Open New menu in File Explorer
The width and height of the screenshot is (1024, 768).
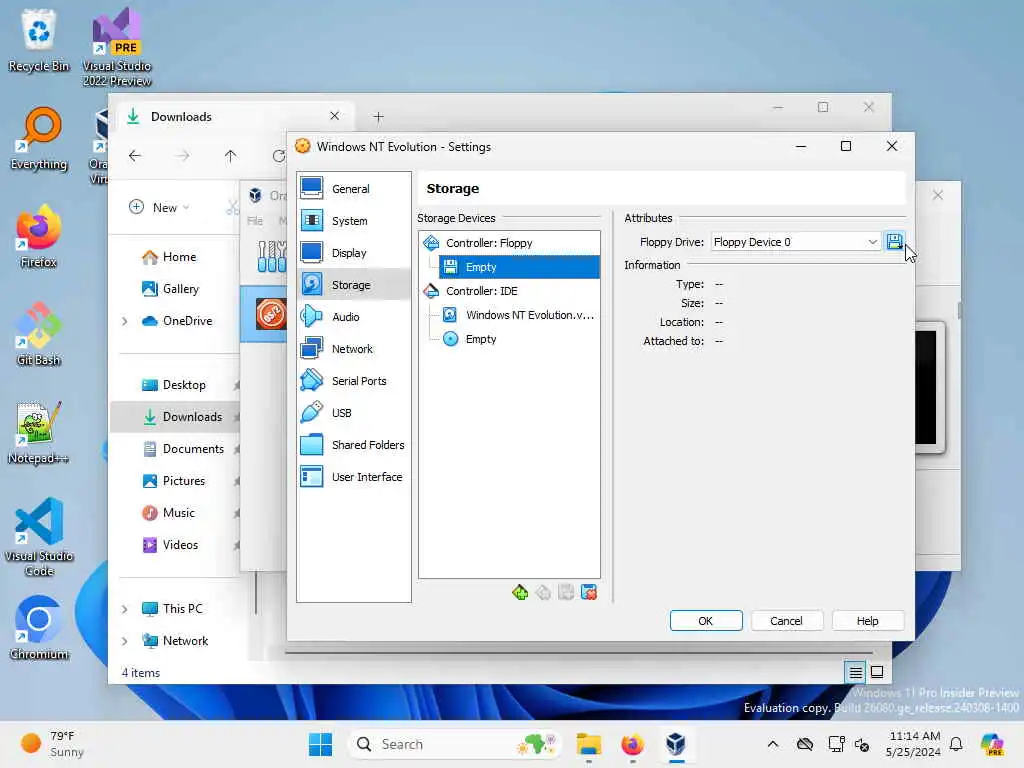tap(160, 208)
